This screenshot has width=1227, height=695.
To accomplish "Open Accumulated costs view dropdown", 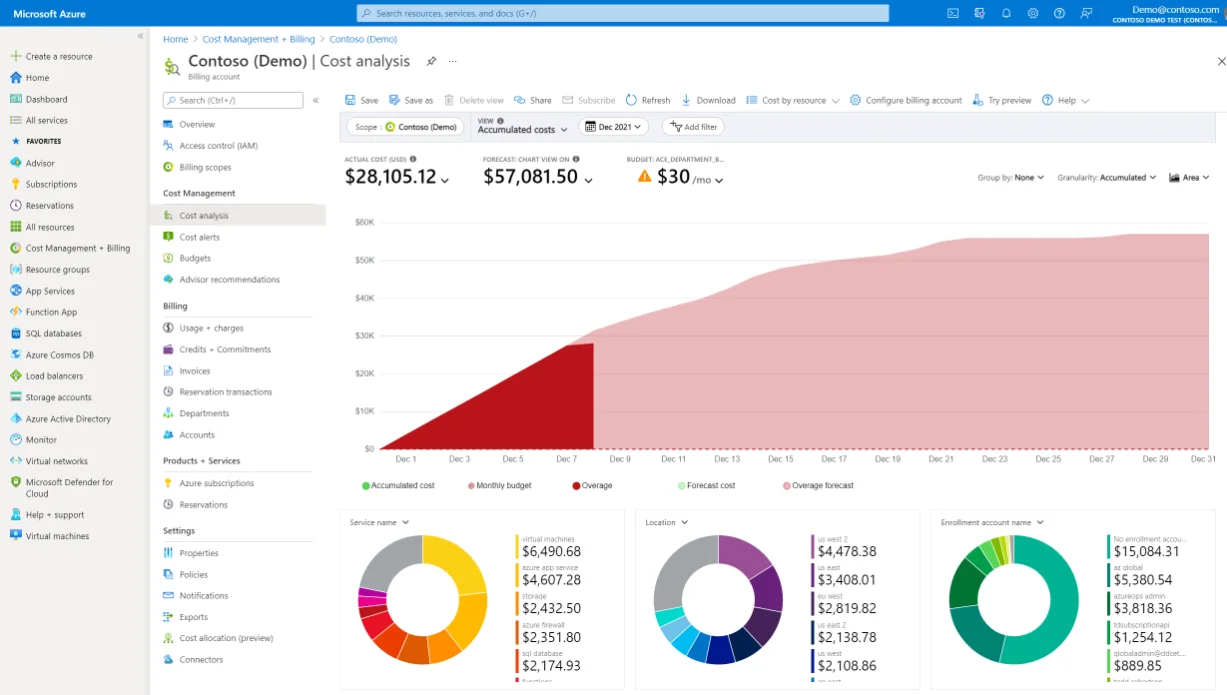I will click(522, 129).
